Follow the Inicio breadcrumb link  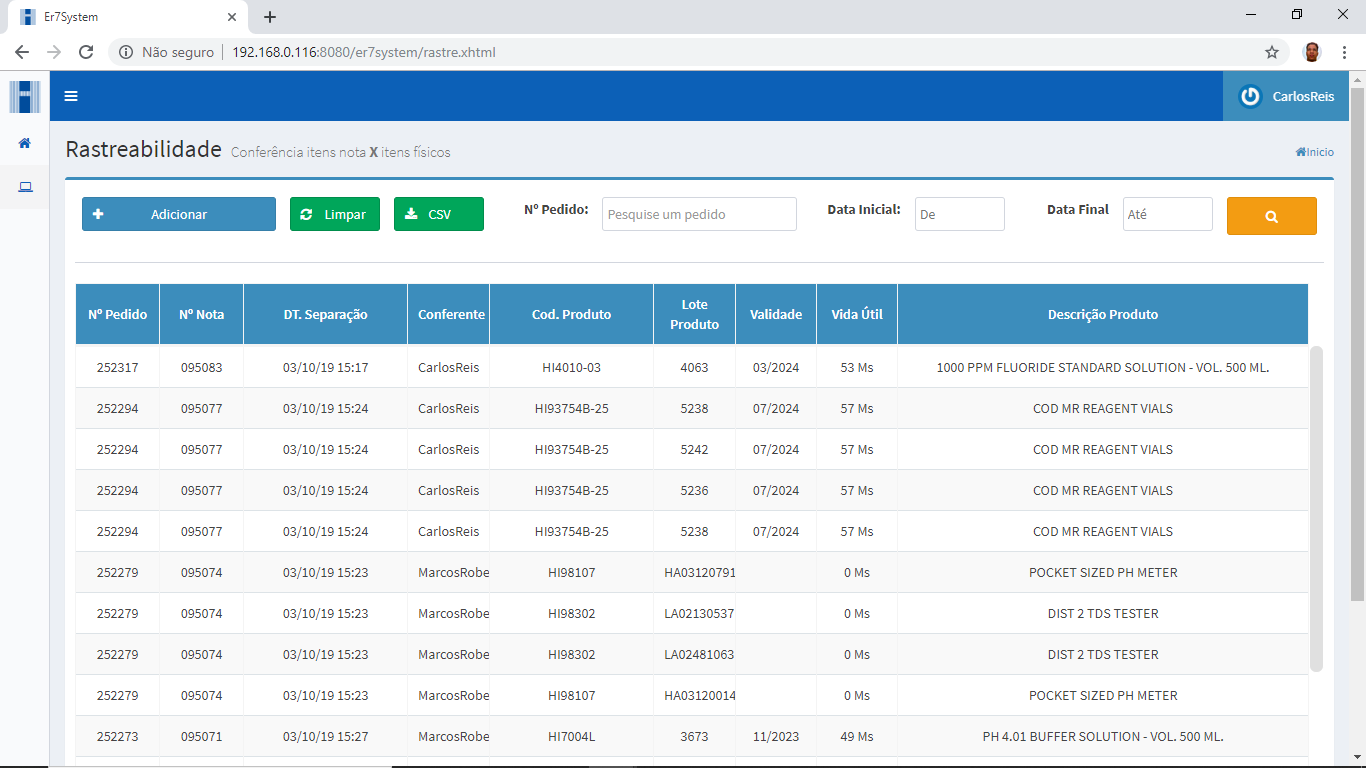1315,152
